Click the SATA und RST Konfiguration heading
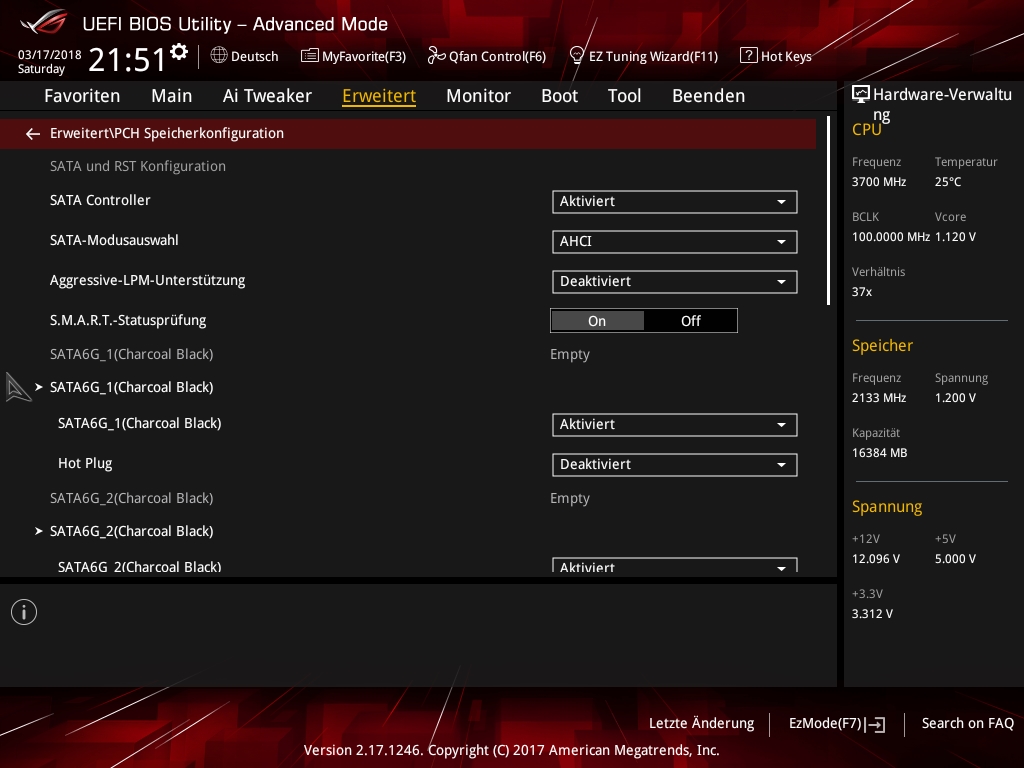 pyautogui.click(x=138, y=167)
